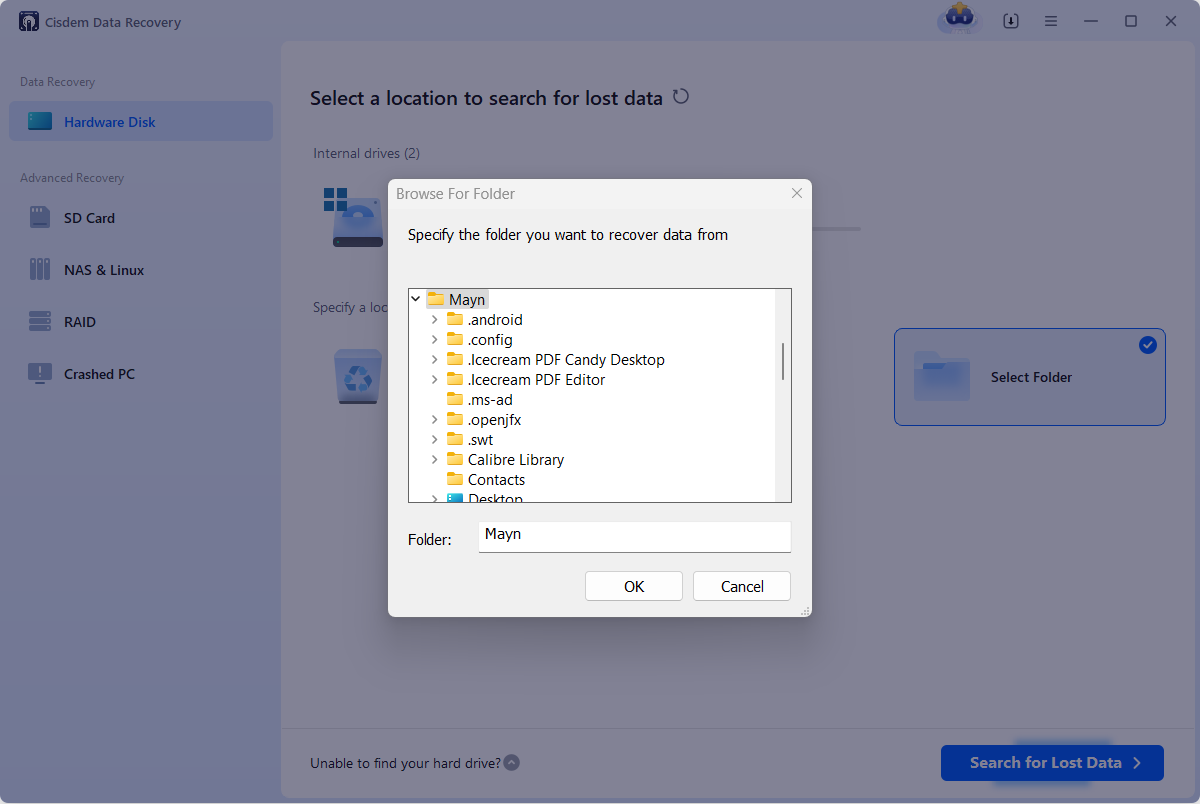
Task: Open help for unable to find hard drive
Action: (512, 763)
